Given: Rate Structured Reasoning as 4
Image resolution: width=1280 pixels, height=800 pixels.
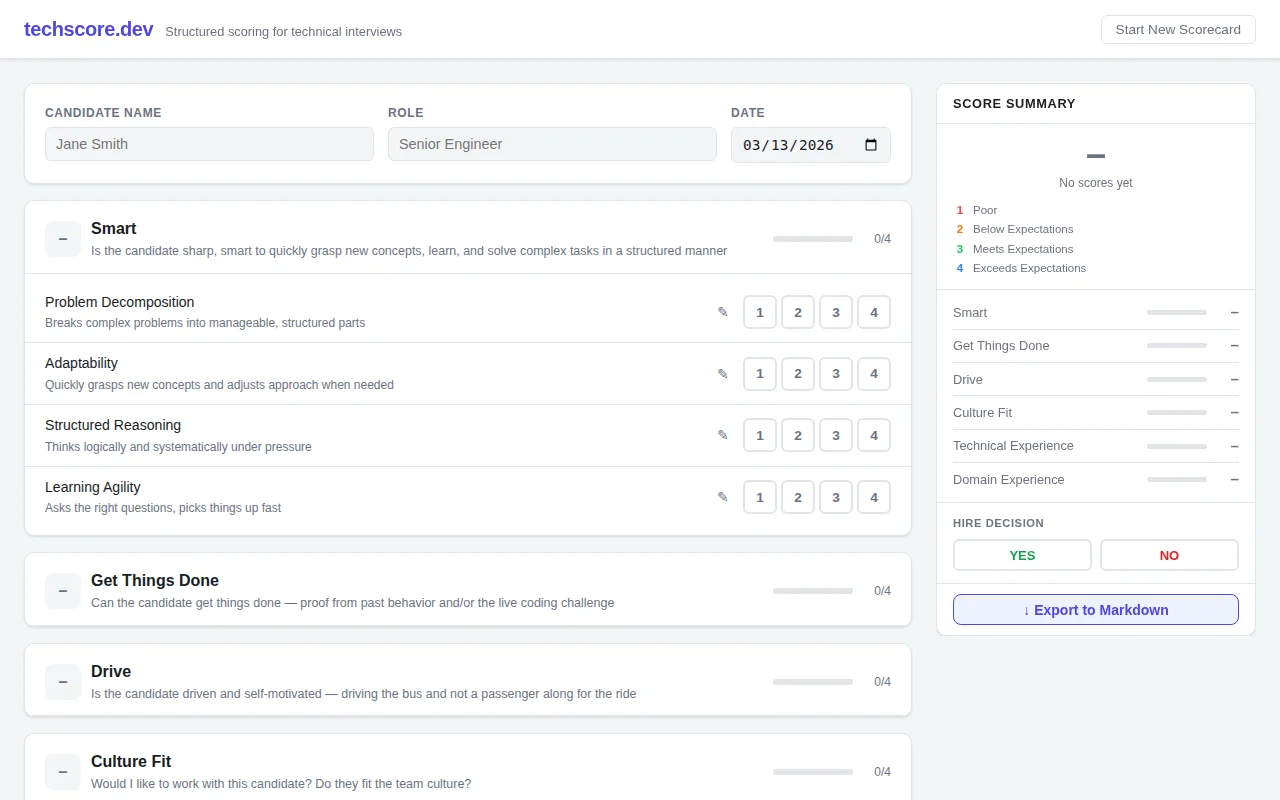Looking at the screenshot, I should tap(874, 435).
